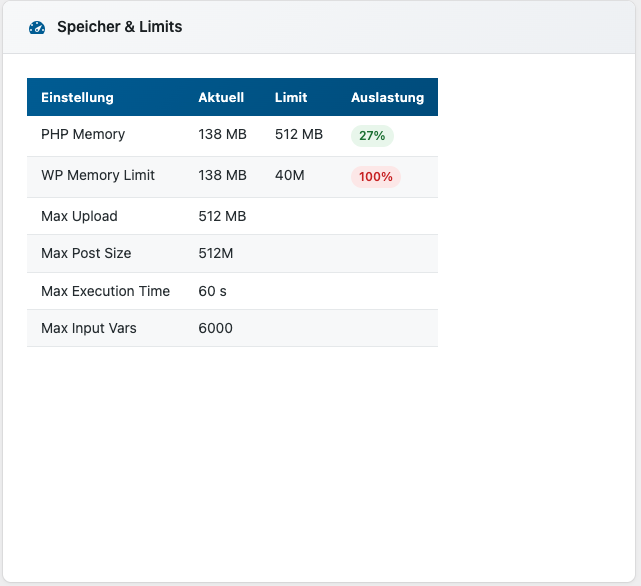This screenshot has width=641, height=586.
Task: Click the green 27% usage badge
Action: 372,136
